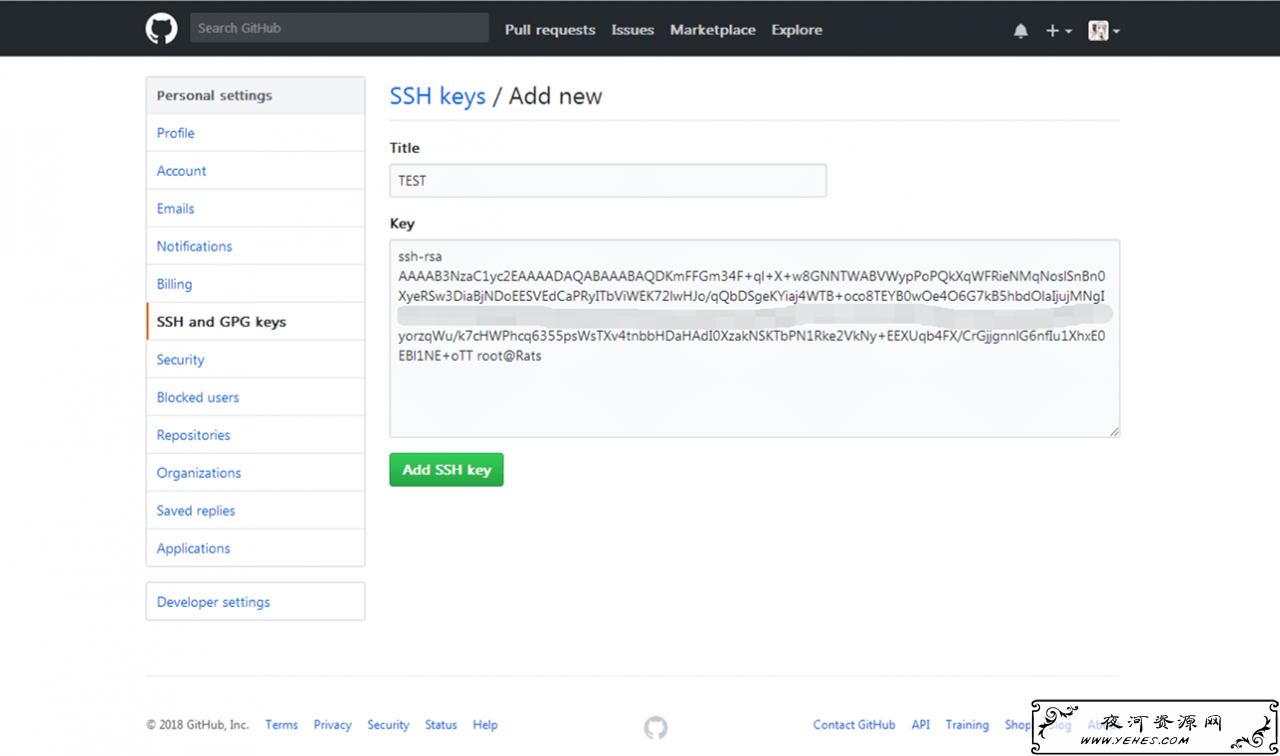Viewport: 1280px width, 756px height.
Task: Open the Security item in the sidebar
Action: point(255,360)
